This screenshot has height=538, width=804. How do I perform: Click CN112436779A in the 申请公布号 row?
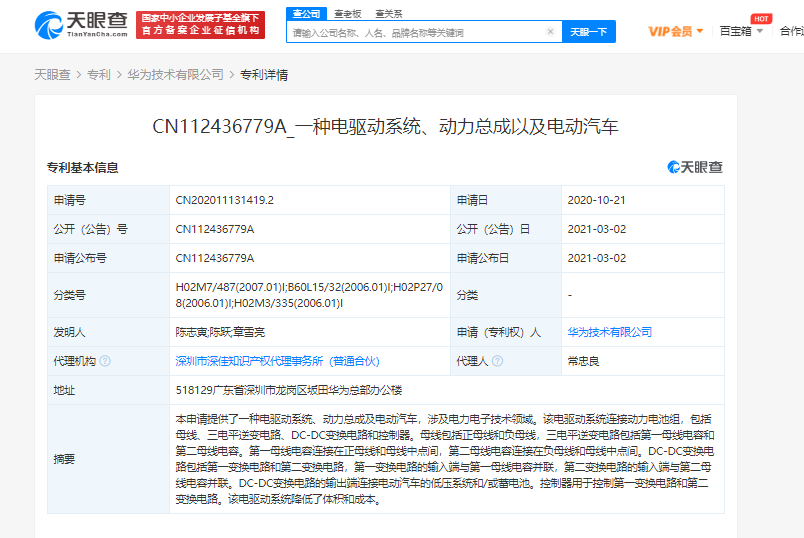click(x=215, y=258)
